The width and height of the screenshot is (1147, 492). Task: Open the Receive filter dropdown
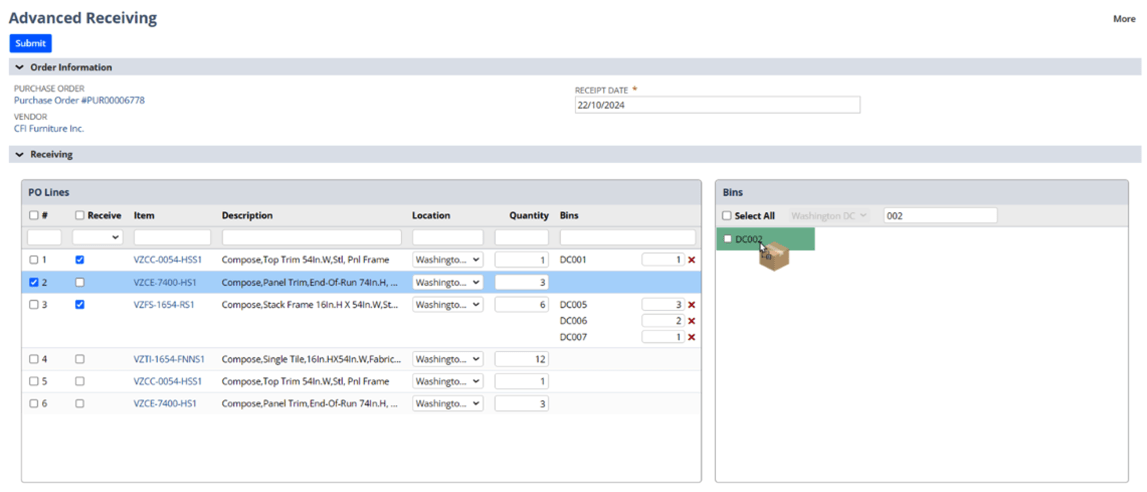pyautogui.click(x=97, y=238)
